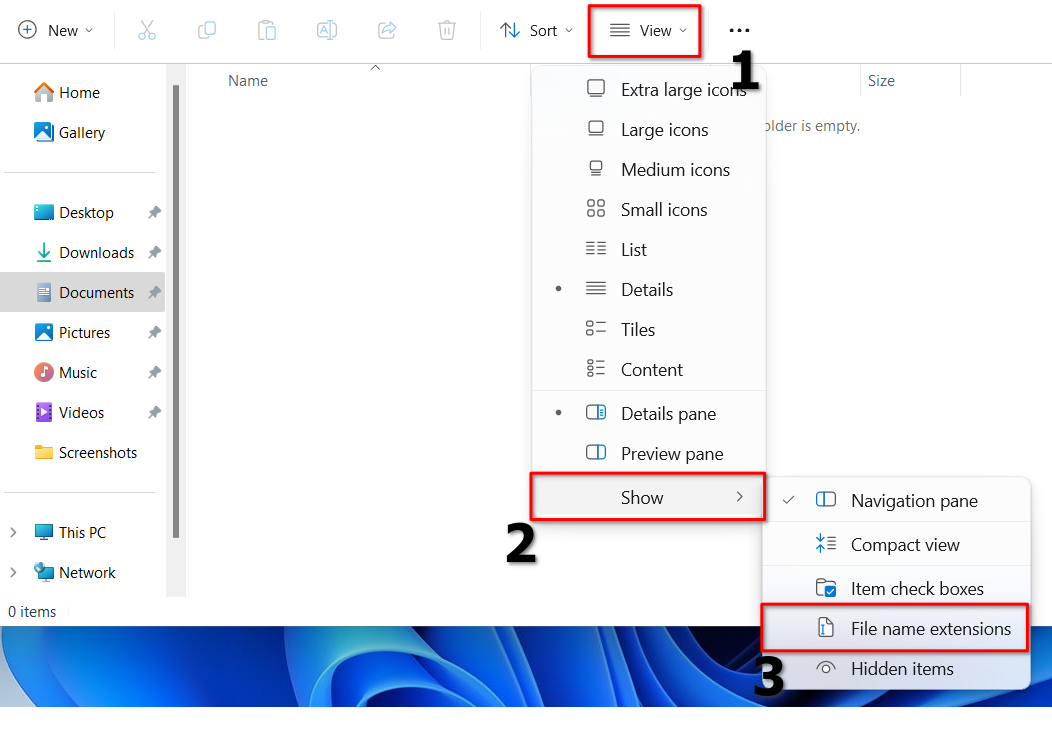Choose Tiles from the View menu
Viewport: 1052px width, 754px height.
coord(637,330)
